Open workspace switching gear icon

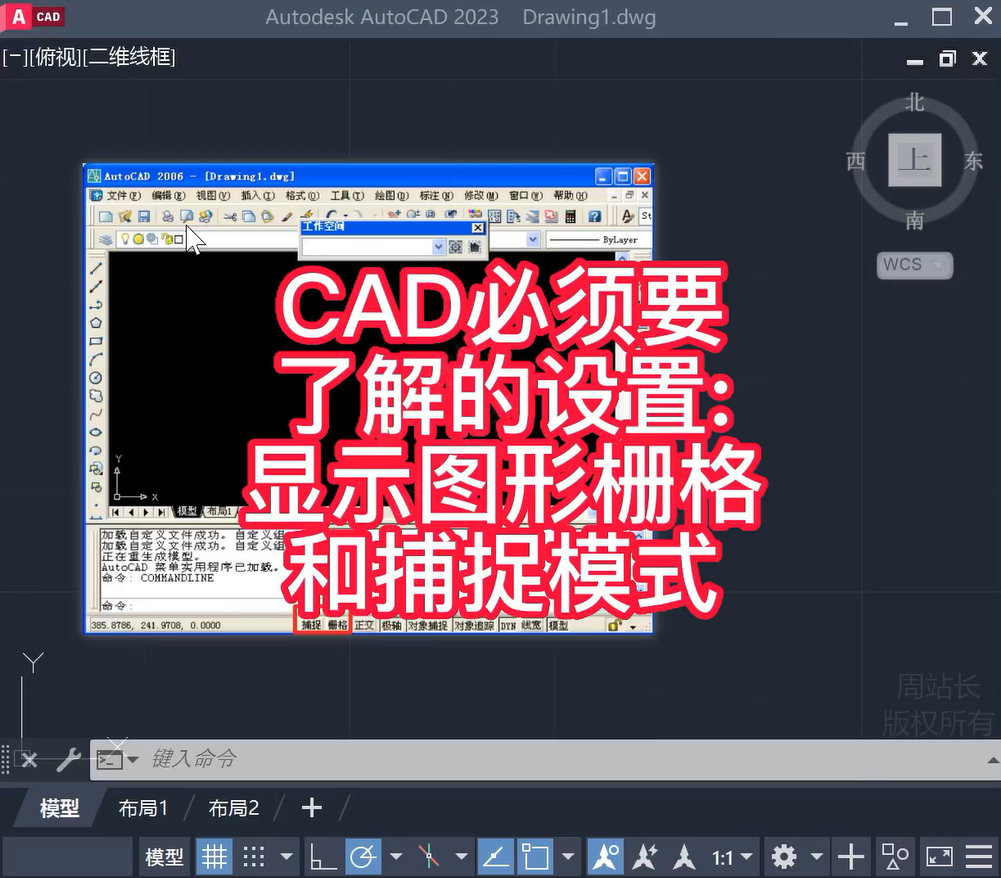pyautogui.click(x=784, y=857)
